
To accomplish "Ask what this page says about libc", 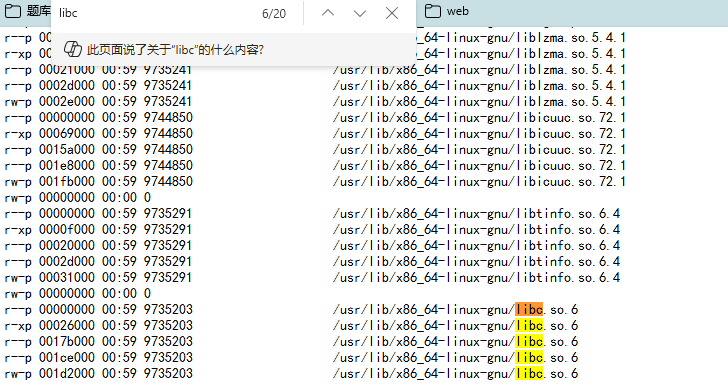I will 175,50.
